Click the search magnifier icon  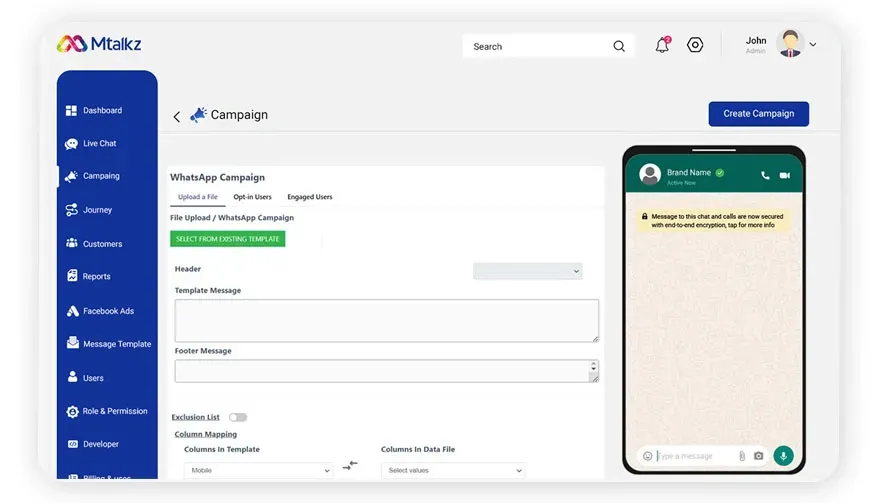click(x=619, y=46)
